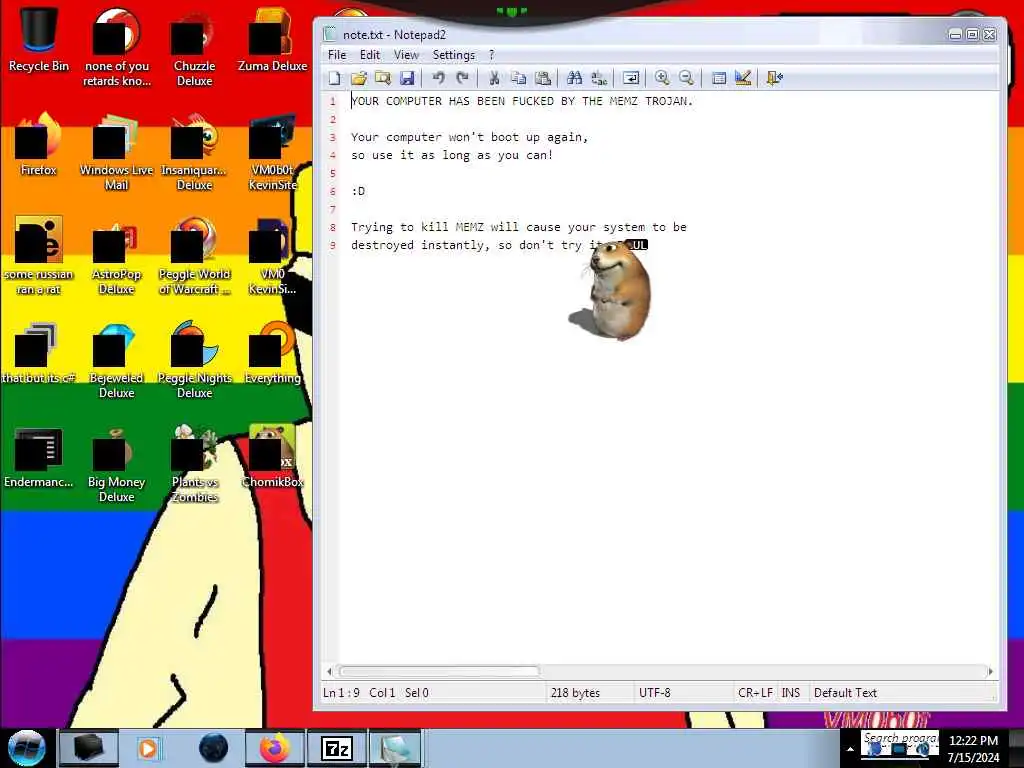This screenshot has width=1024, height=768.
Task: Select the AstroPop Deluxe desktop icon
Action: point(116,255)
